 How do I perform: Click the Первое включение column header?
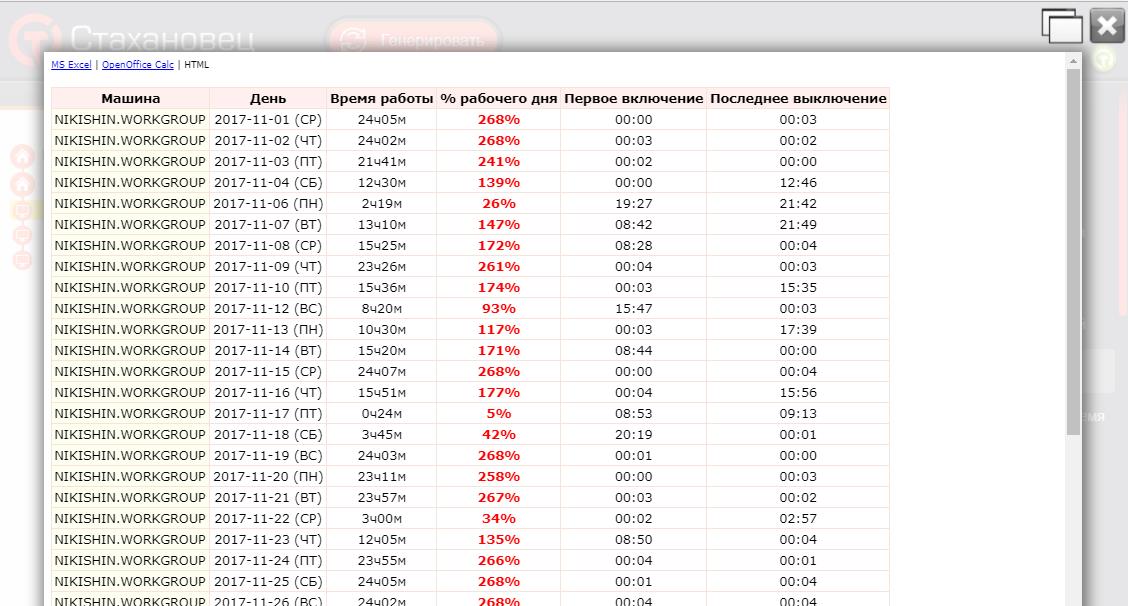coord(633,99)
